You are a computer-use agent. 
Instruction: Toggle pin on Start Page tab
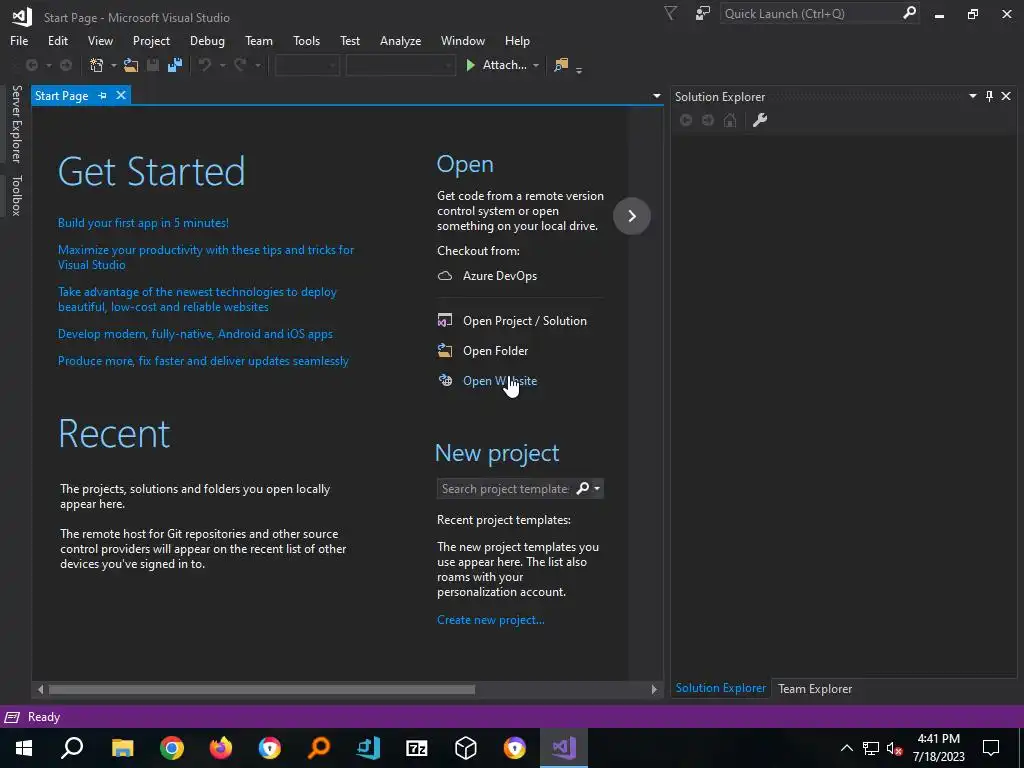click(x=103, y=95)
